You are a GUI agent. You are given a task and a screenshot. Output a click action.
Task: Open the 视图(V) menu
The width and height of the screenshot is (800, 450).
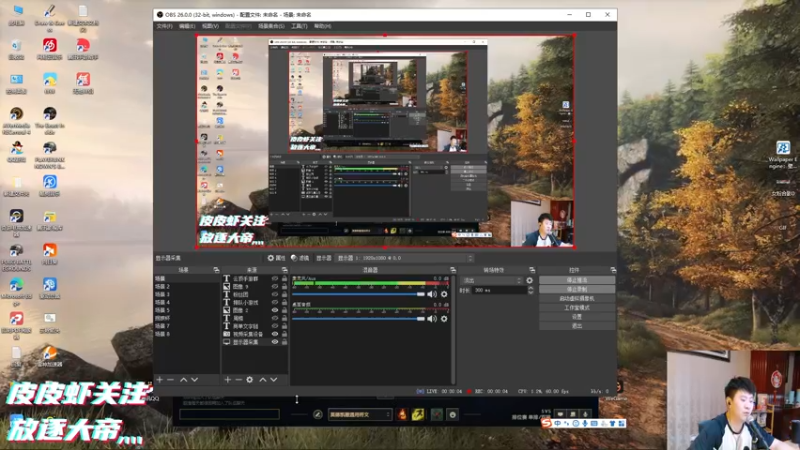[x=210, y=26]
